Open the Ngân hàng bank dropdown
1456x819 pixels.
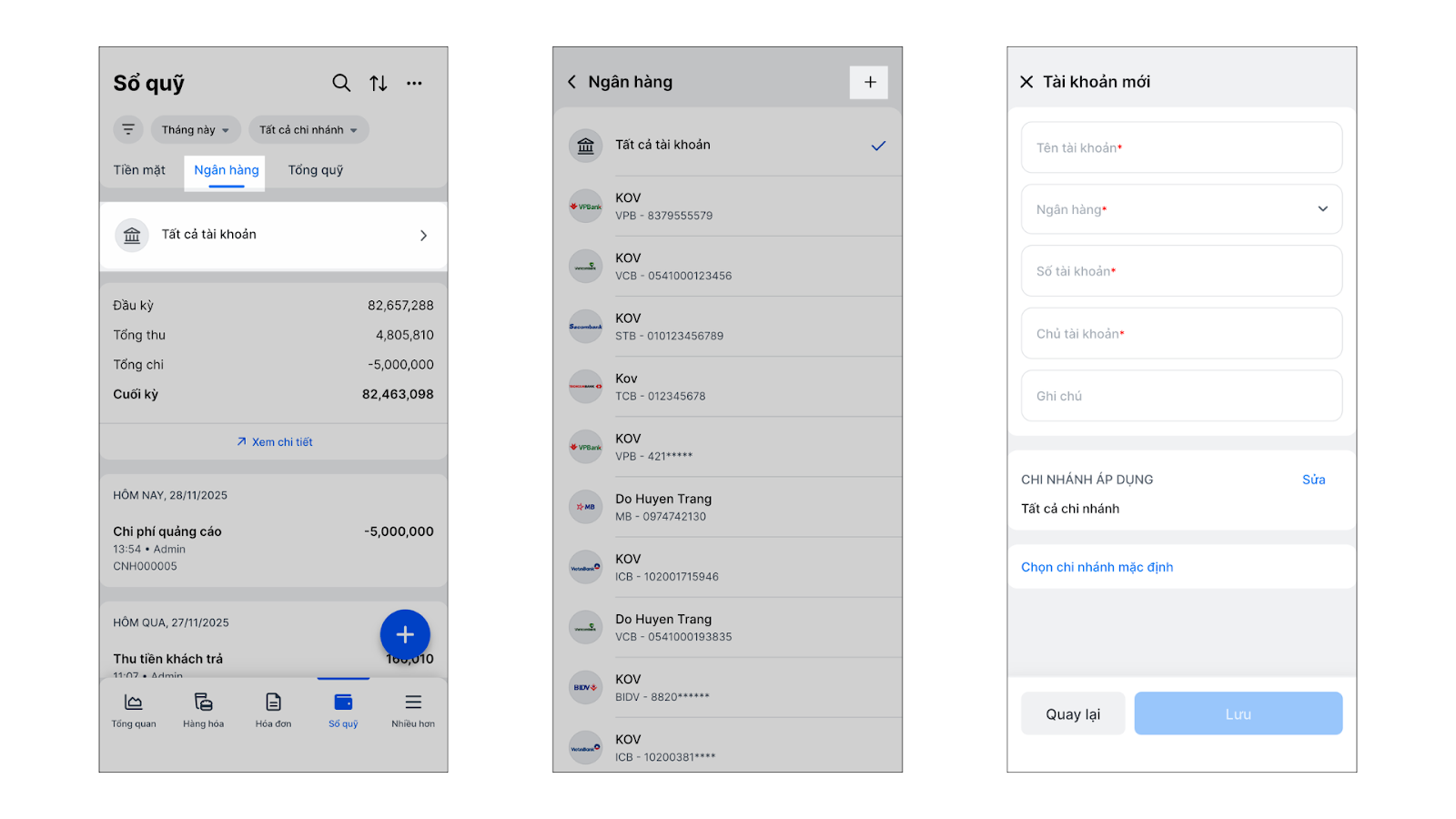coord(1181,209)
